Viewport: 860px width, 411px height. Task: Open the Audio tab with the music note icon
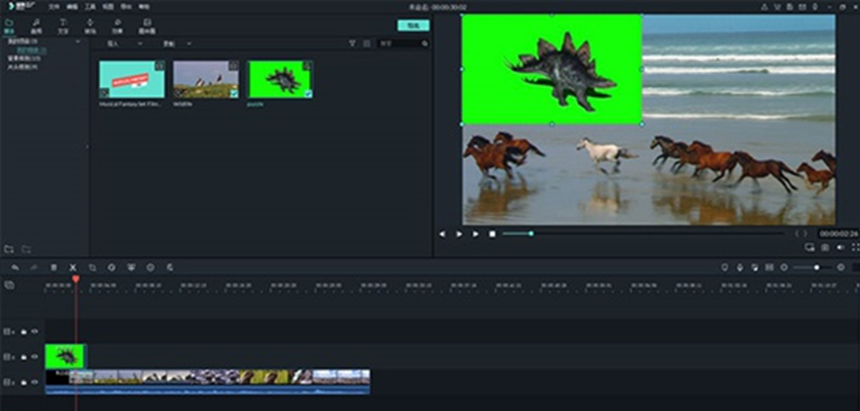pos(36,24)
